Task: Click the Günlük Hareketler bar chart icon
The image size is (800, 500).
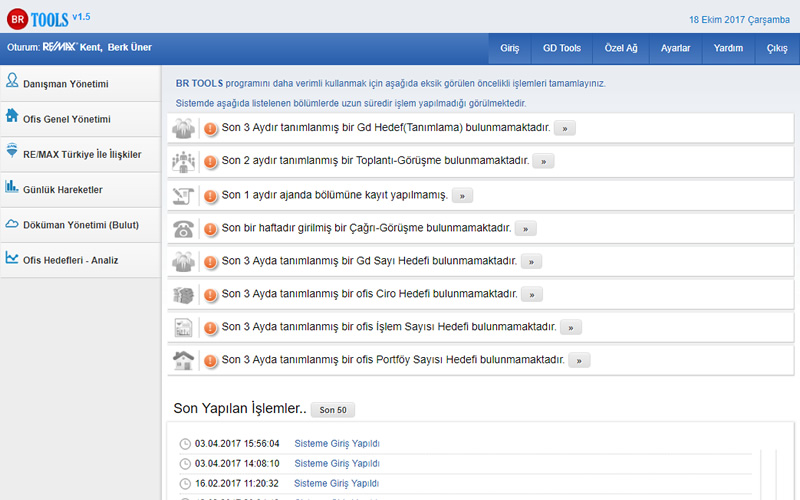Action: point(12,186)
